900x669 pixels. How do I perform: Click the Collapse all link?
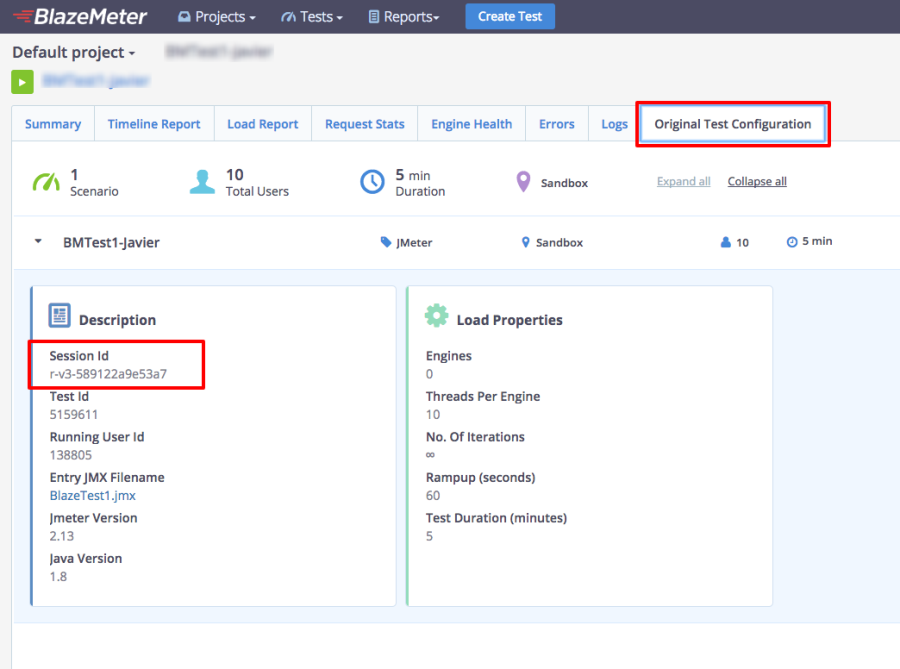(x=757, y=181)
